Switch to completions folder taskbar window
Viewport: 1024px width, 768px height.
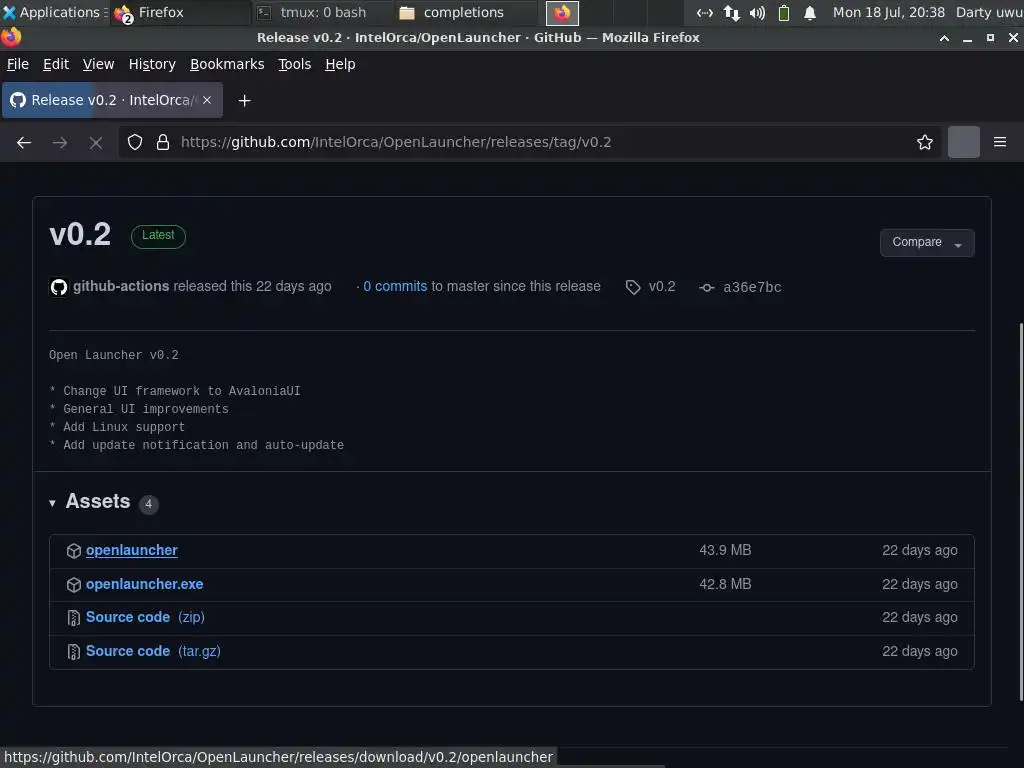[464, 12]
